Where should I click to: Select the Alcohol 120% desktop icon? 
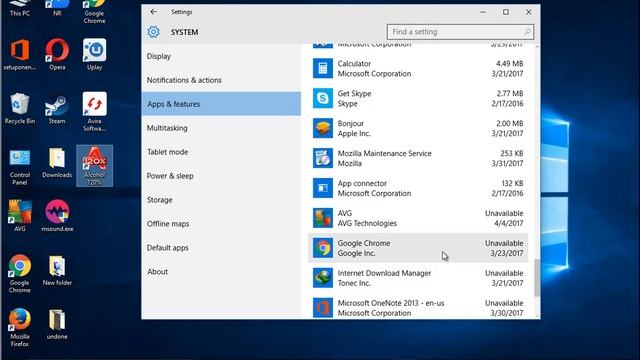coord(94,165)
